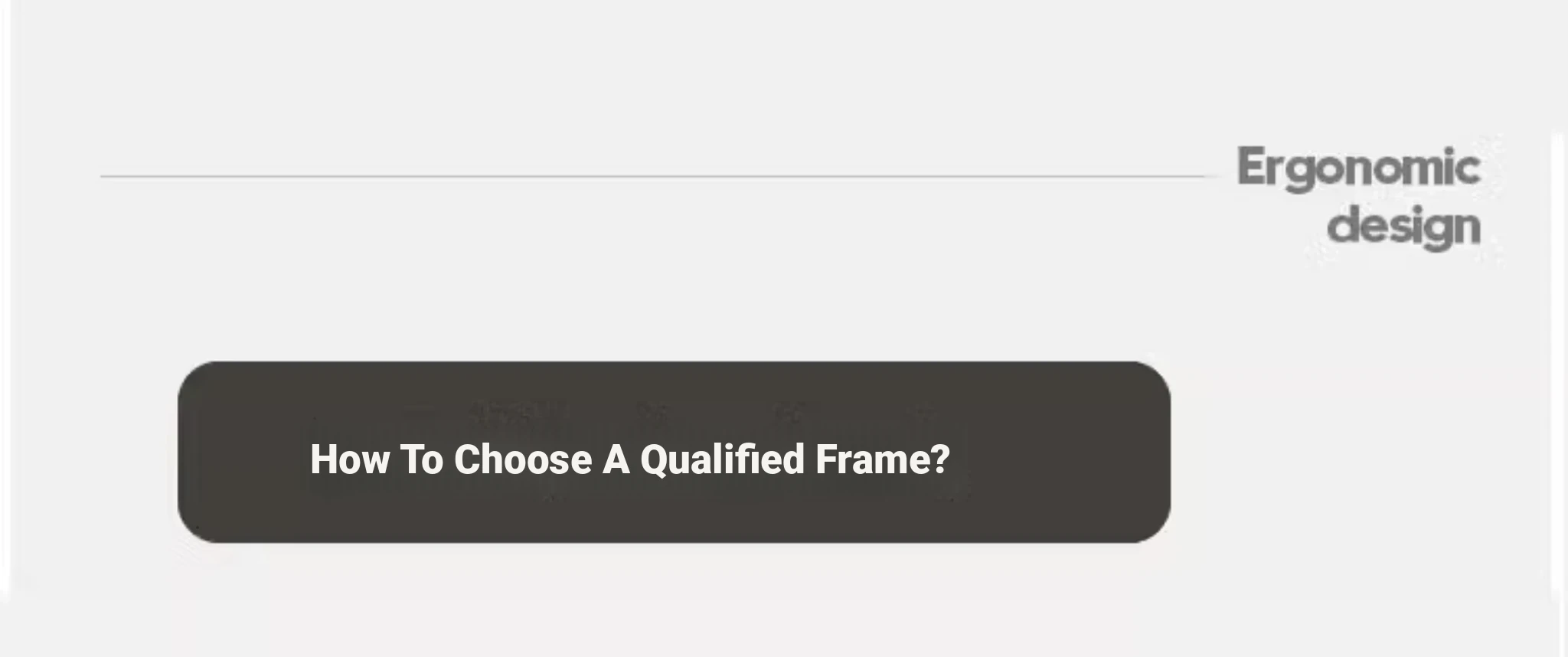Select the How To text in banner
This screenshot has height=657, width=1568.
pos(377,459)
